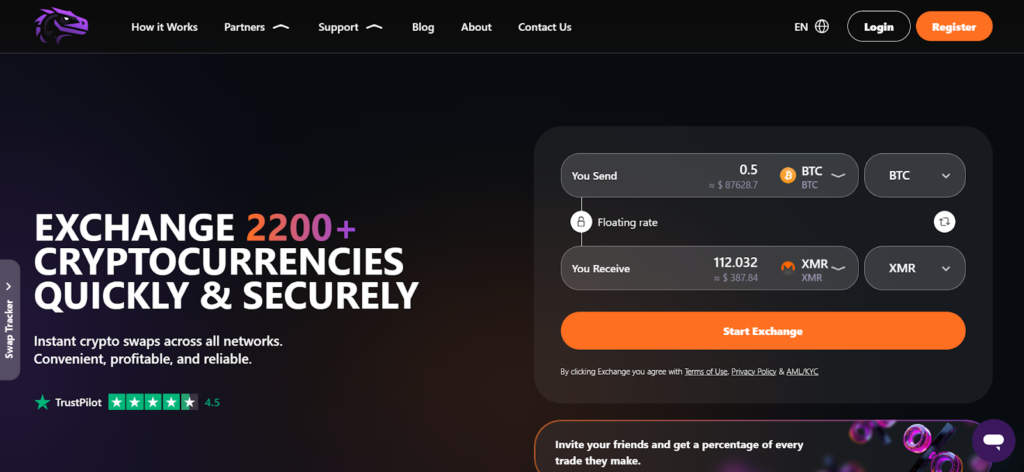
Task: Expand the Partners menu
Action: (256, 27)
